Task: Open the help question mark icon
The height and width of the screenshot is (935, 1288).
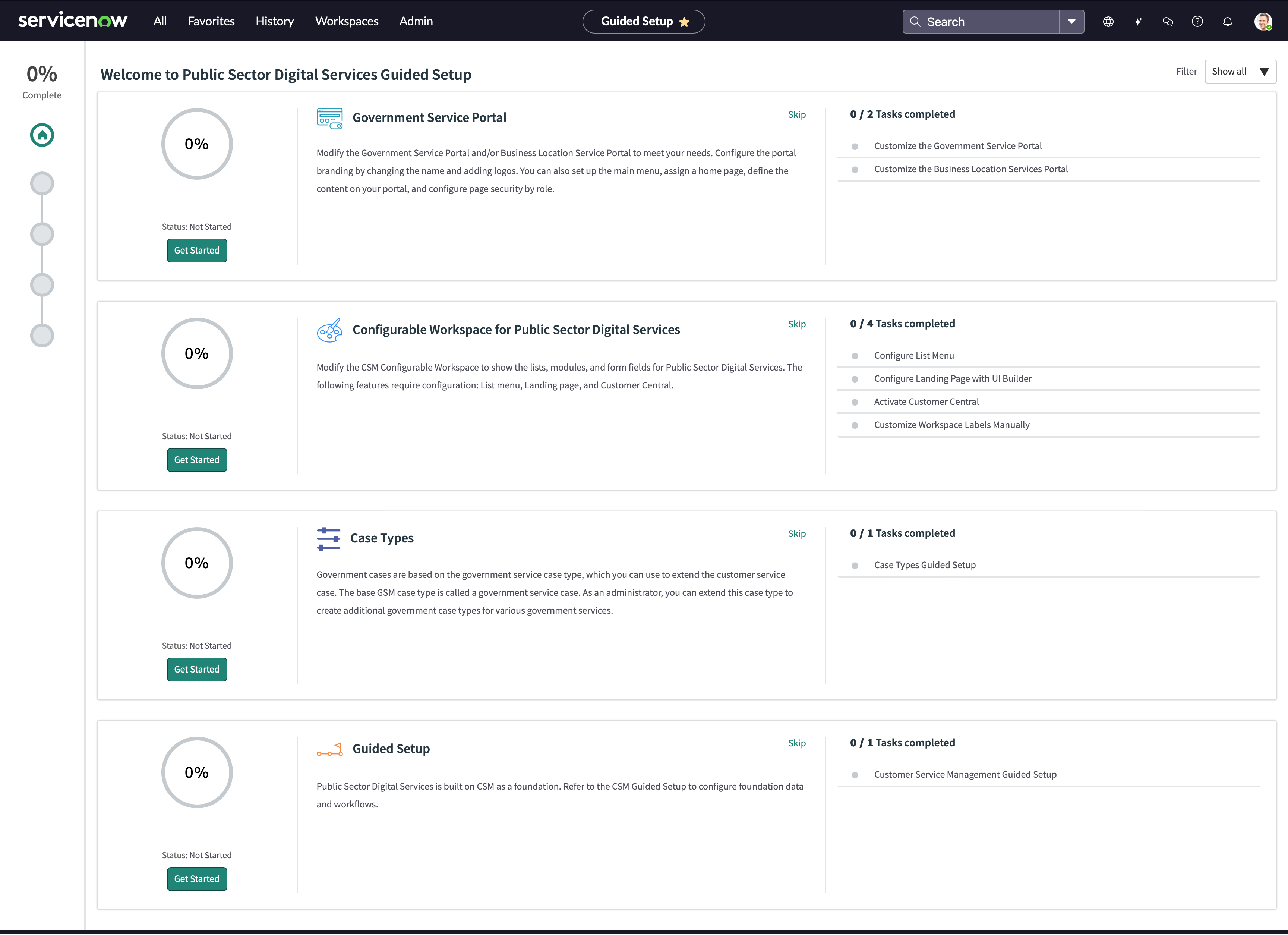Action: 1198,22
